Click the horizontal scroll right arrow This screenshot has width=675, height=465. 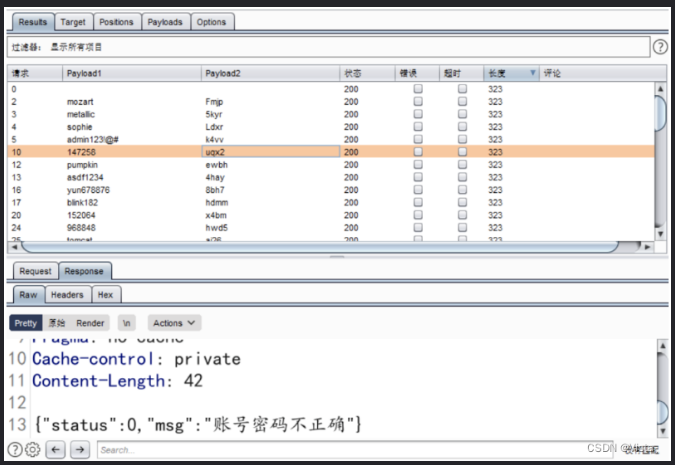647,247
